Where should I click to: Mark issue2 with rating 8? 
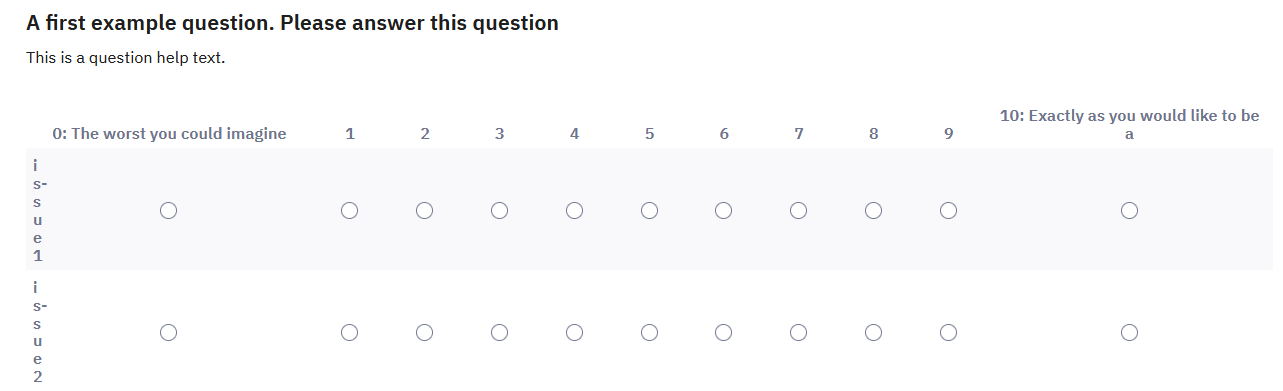pyautogui.click(x=874, y=331)
